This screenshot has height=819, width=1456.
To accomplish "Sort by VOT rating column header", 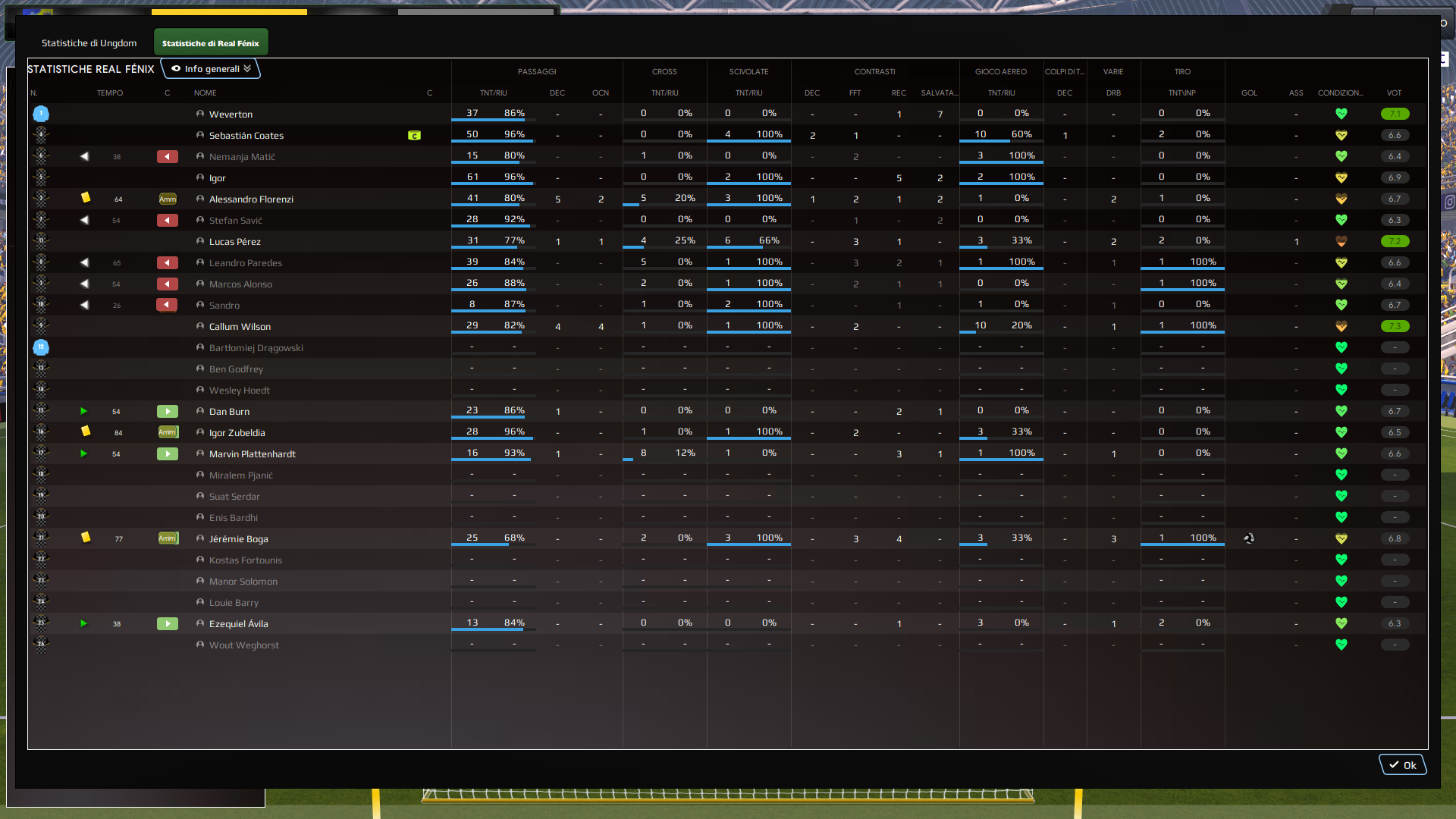I will 1394,93.
